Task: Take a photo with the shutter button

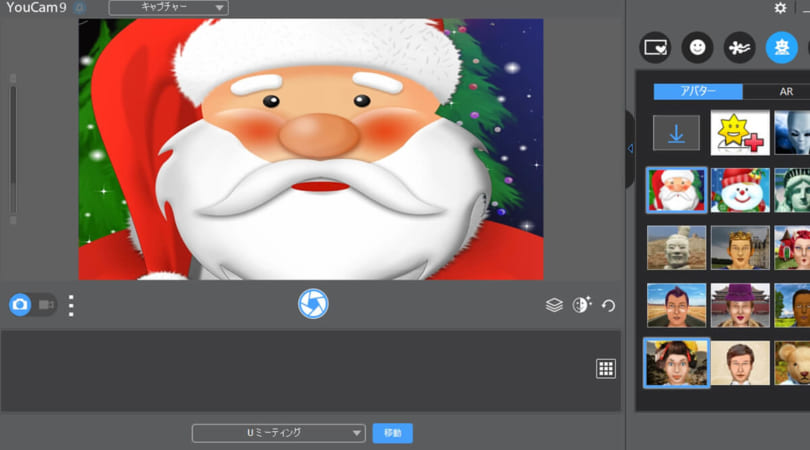Action: [313, 304]
